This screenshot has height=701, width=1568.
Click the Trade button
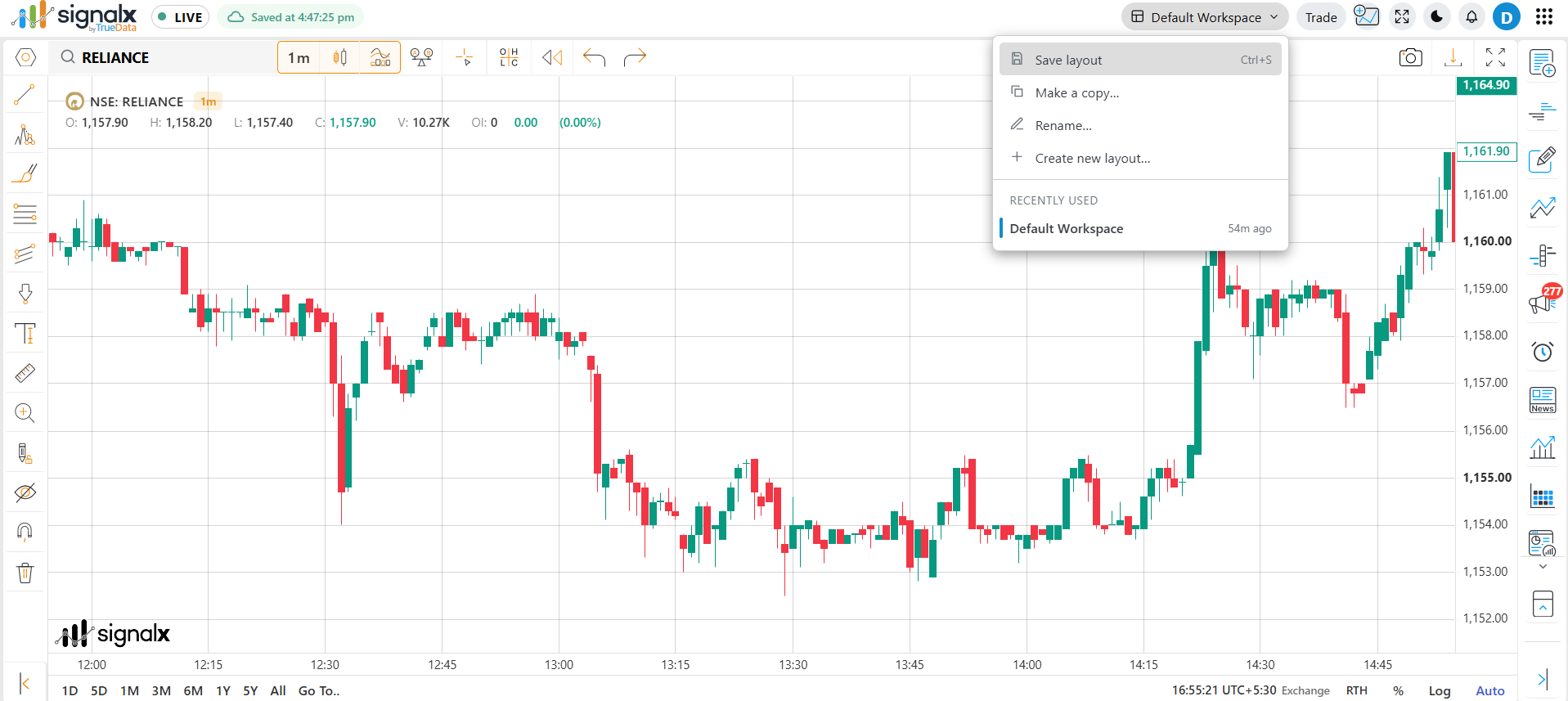click(x=1321, y=17)
